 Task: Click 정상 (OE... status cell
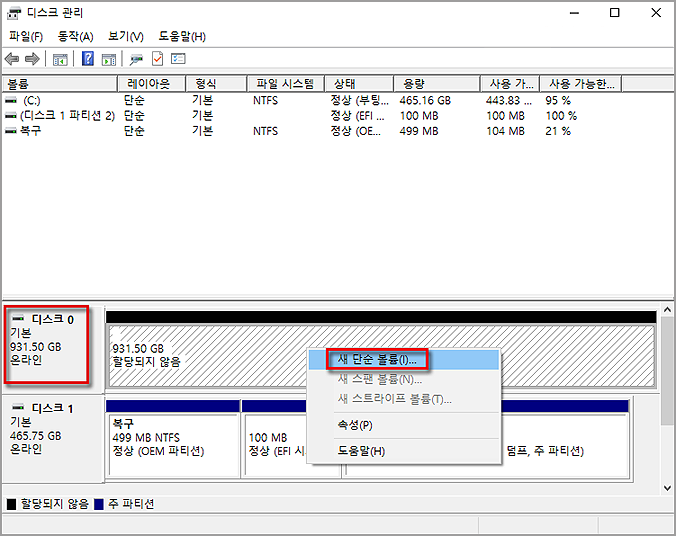coord(356,131)
